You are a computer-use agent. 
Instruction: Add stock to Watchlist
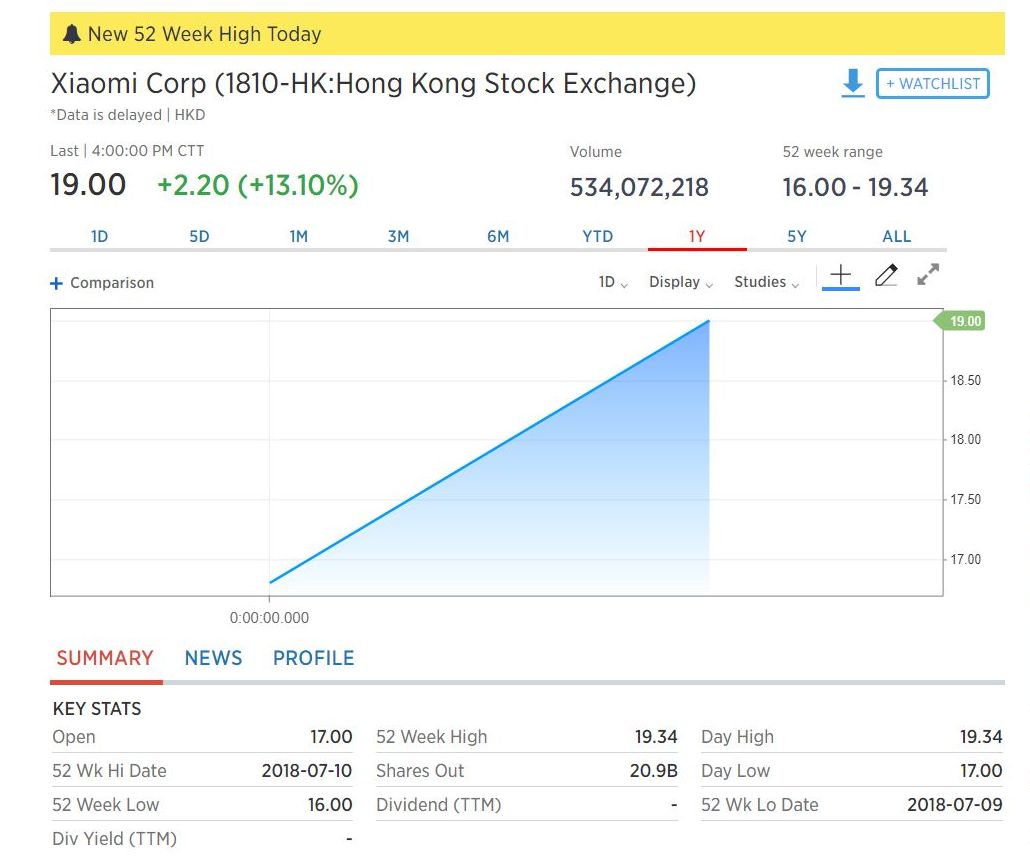click(932, 84)
